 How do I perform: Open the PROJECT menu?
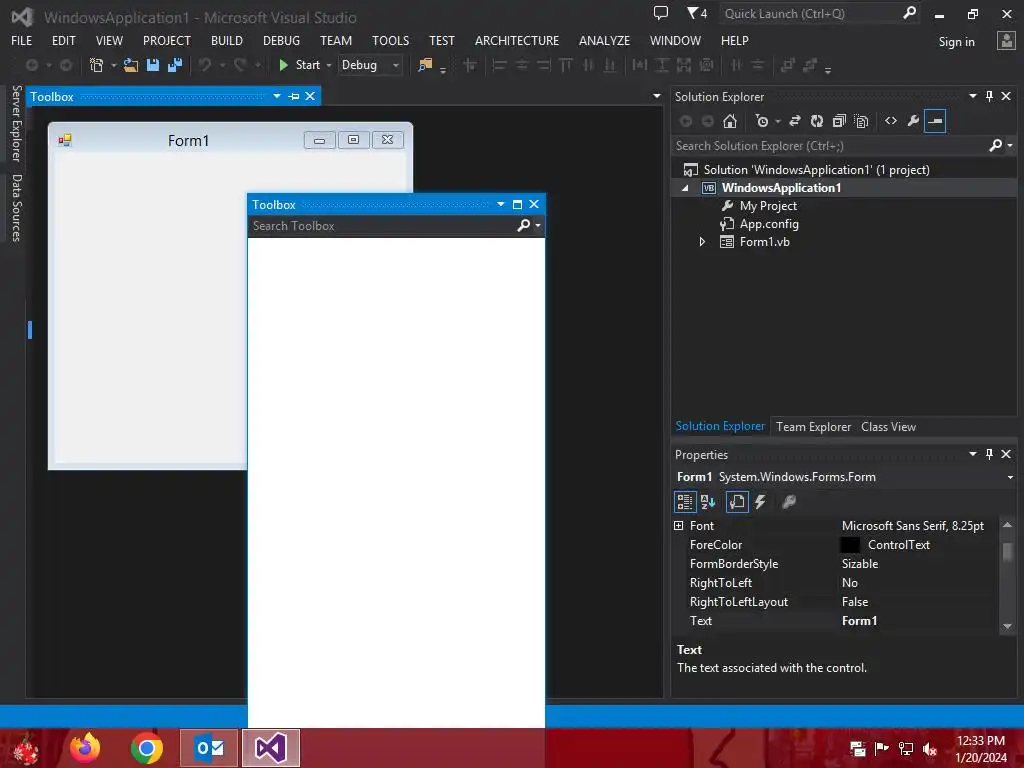pos(167,40)
